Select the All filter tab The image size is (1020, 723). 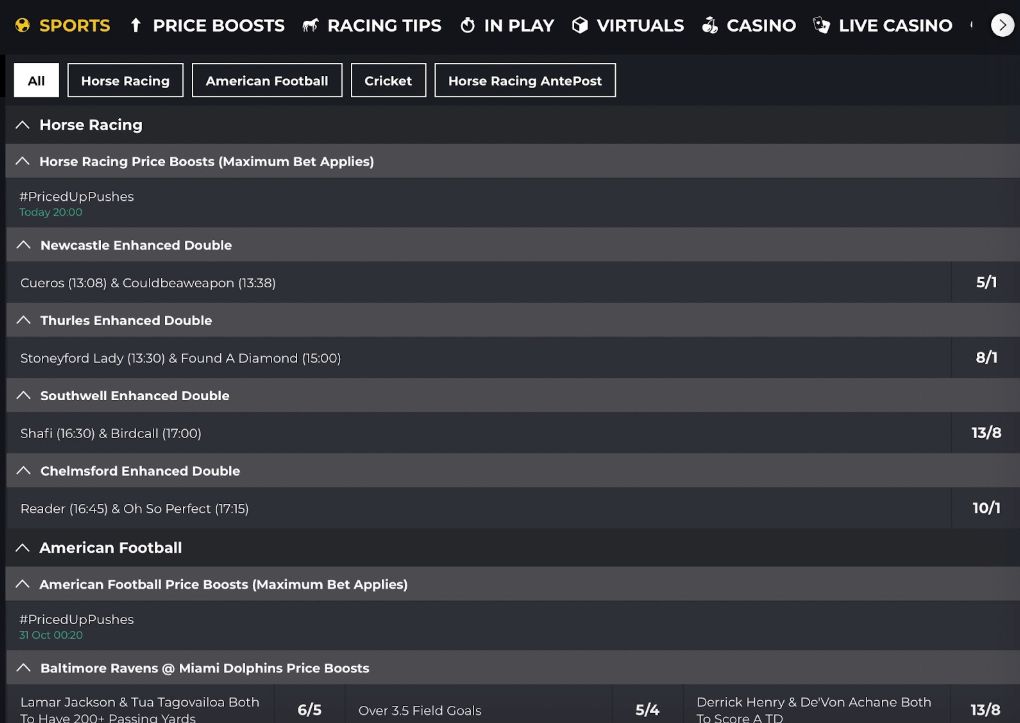coord(36,80)
